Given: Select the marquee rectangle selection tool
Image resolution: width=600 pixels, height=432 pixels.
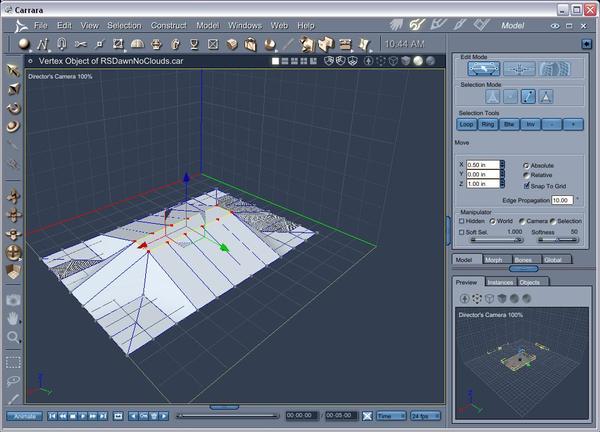Looking at the screenshot, I should point(13,362).
